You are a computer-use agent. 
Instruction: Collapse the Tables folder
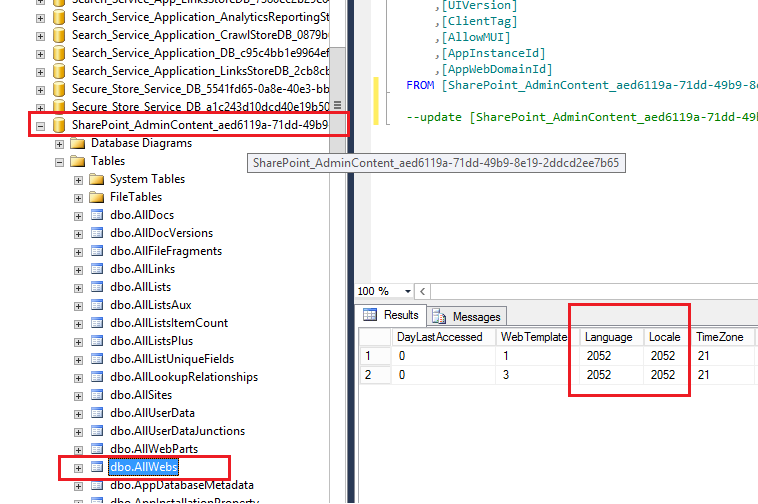[x=59, y=162]
